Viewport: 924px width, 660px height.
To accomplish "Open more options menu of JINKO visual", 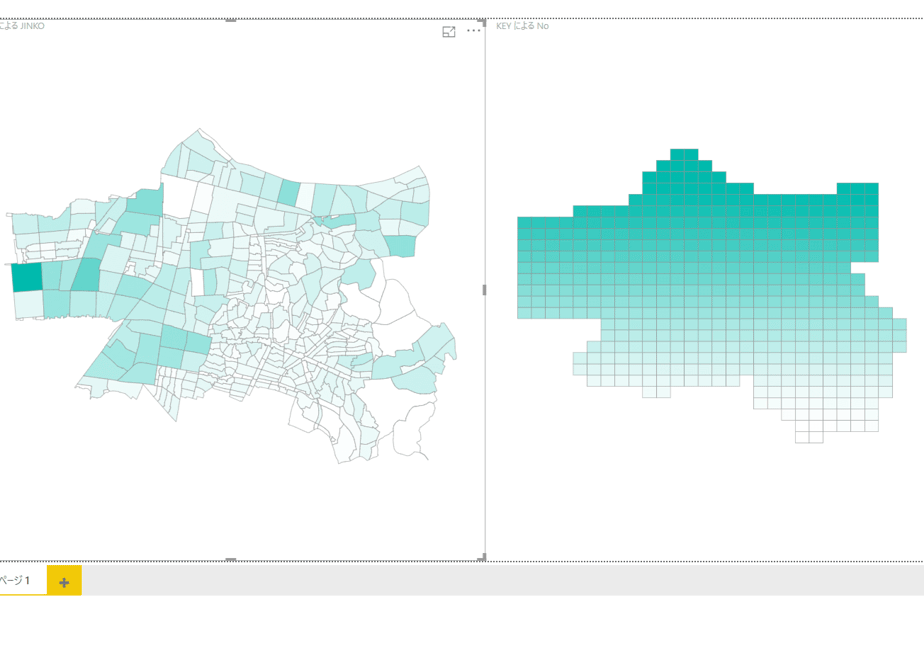I will (x=473, y=31).
